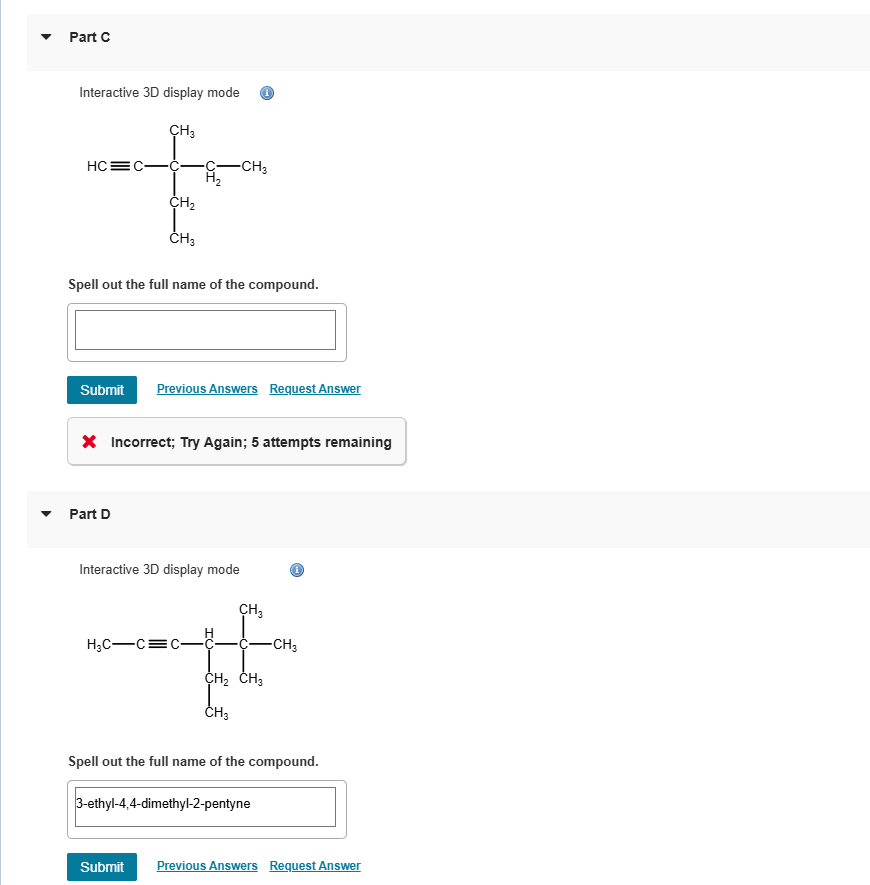Open the info tooltip icon in Part D
The height and width of the screenshot is (885, 870).
tap(296, 570)
